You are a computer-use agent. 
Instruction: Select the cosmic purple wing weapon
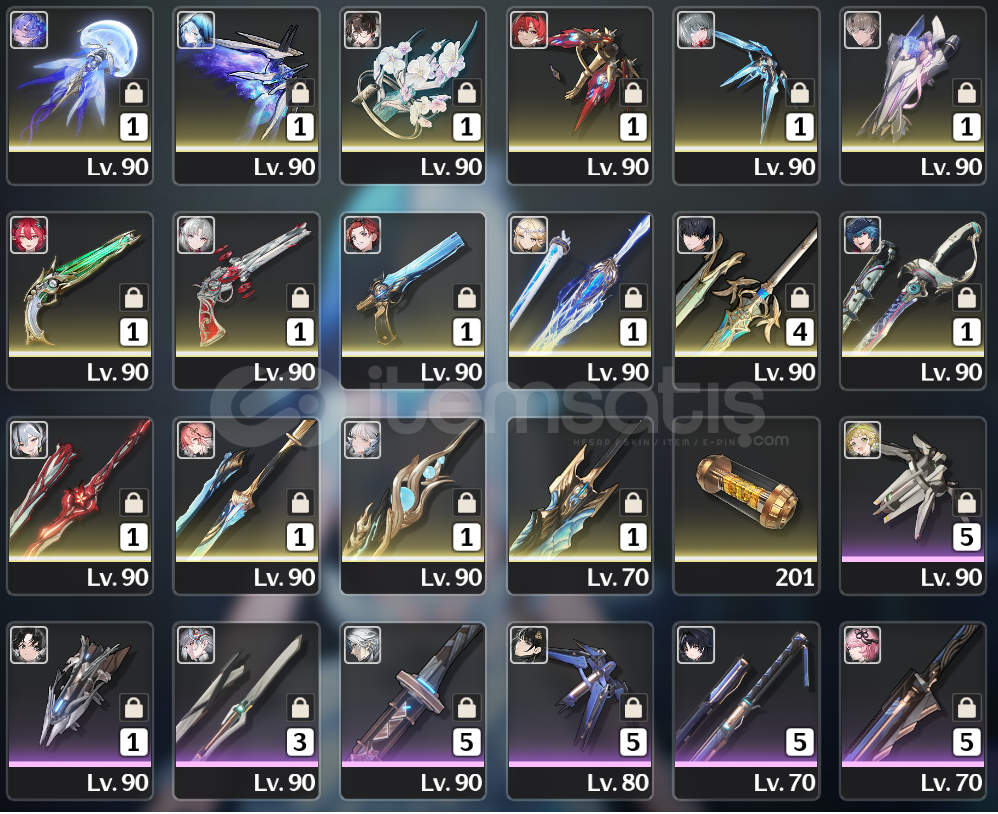click(246, 95)
